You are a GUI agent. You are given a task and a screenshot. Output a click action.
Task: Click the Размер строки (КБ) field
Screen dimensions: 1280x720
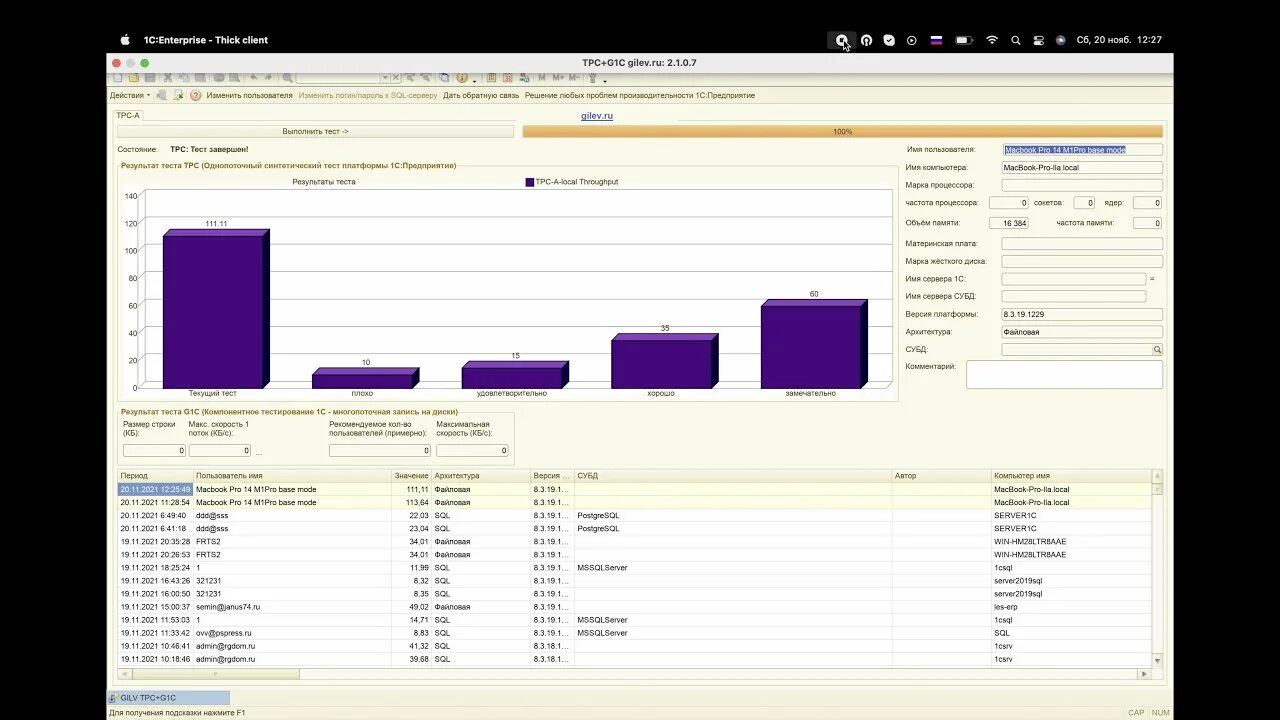click(154, 451)
